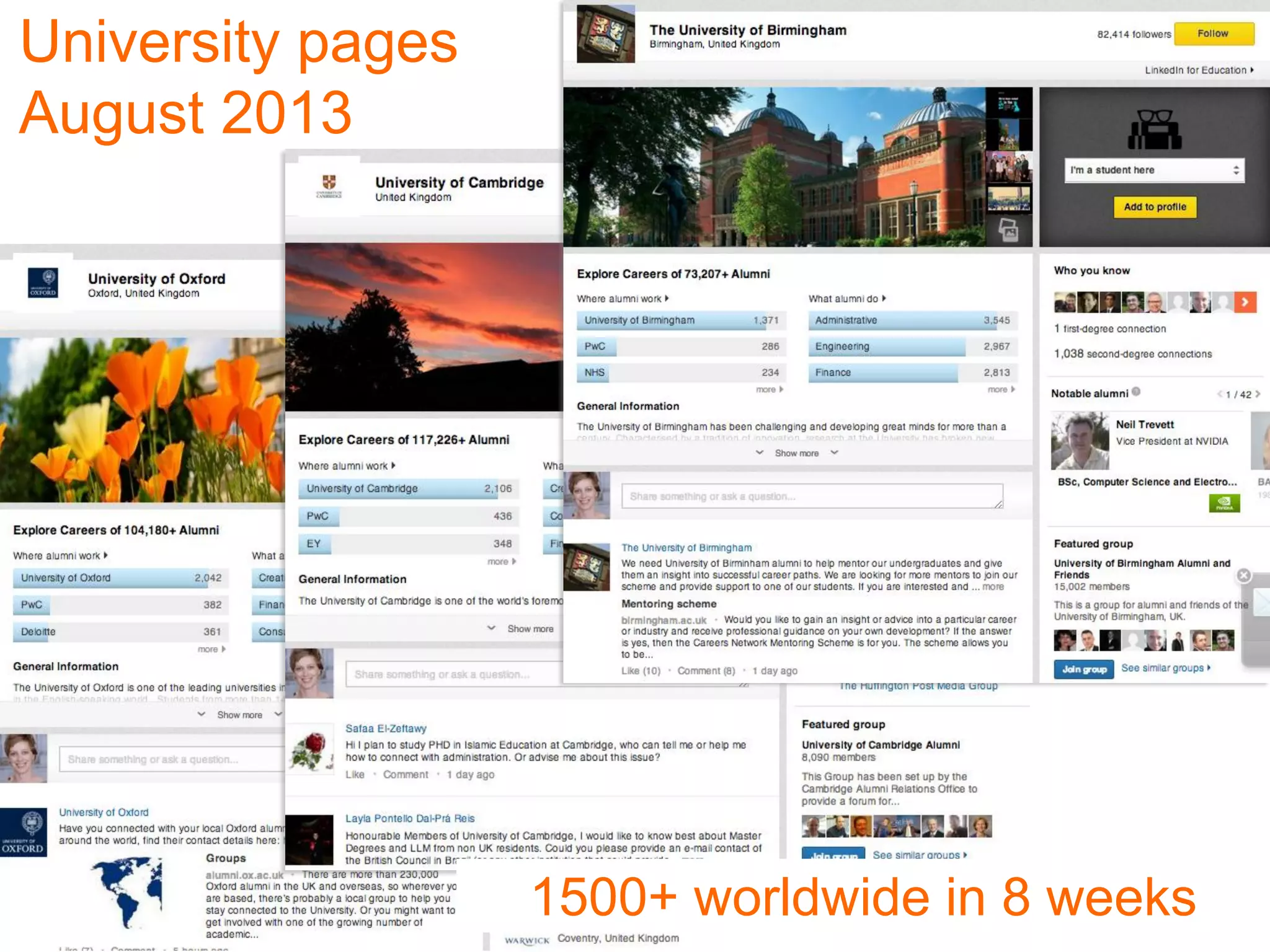Click orange arrow next to Who you know photos

click(1245, 302)
